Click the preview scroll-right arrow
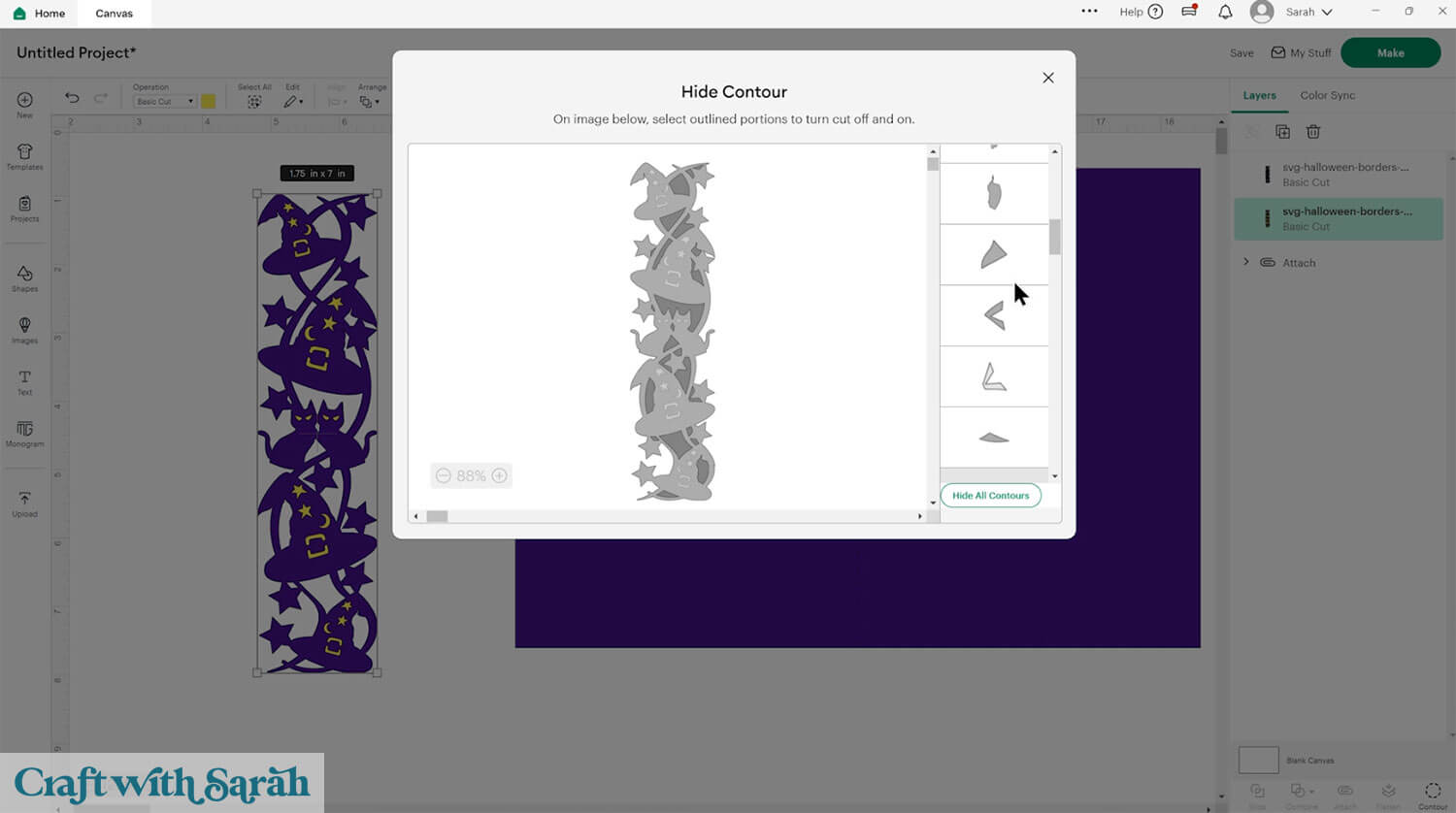Viewport: 1456px width, 813px height. point(920,516)
